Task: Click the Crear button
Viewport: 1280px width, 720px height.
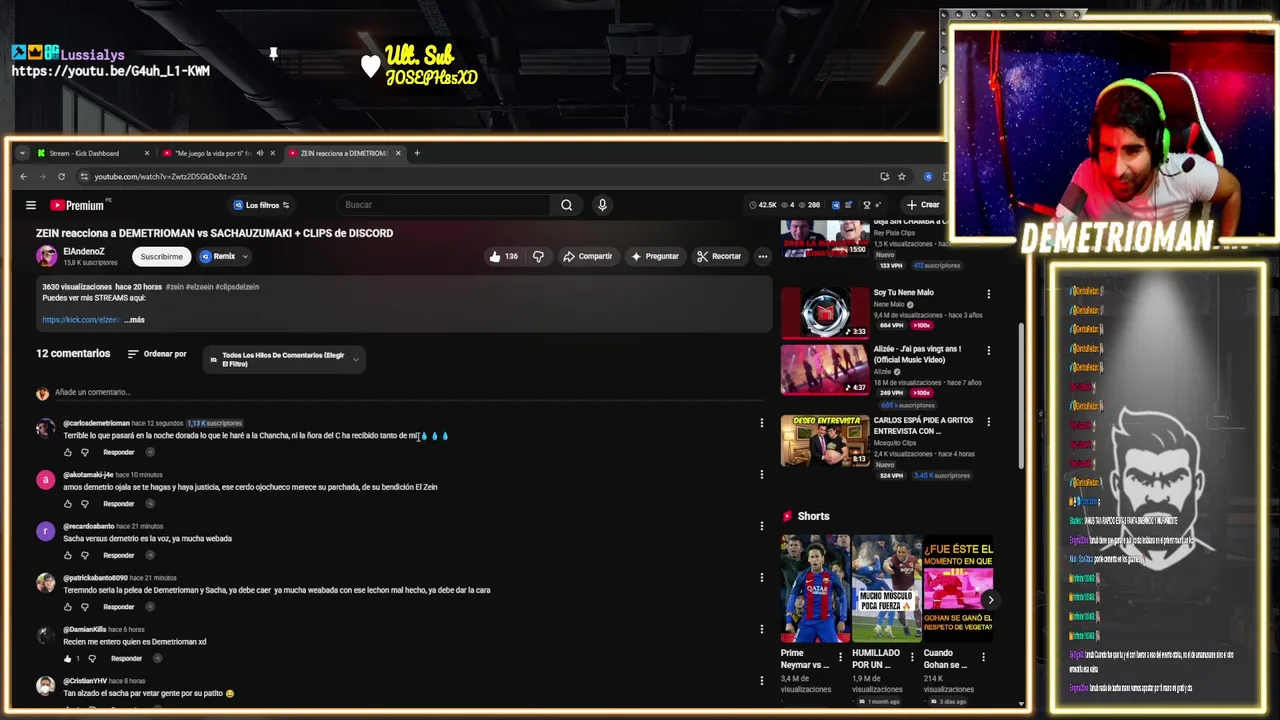Action: (x=922, y=205)
